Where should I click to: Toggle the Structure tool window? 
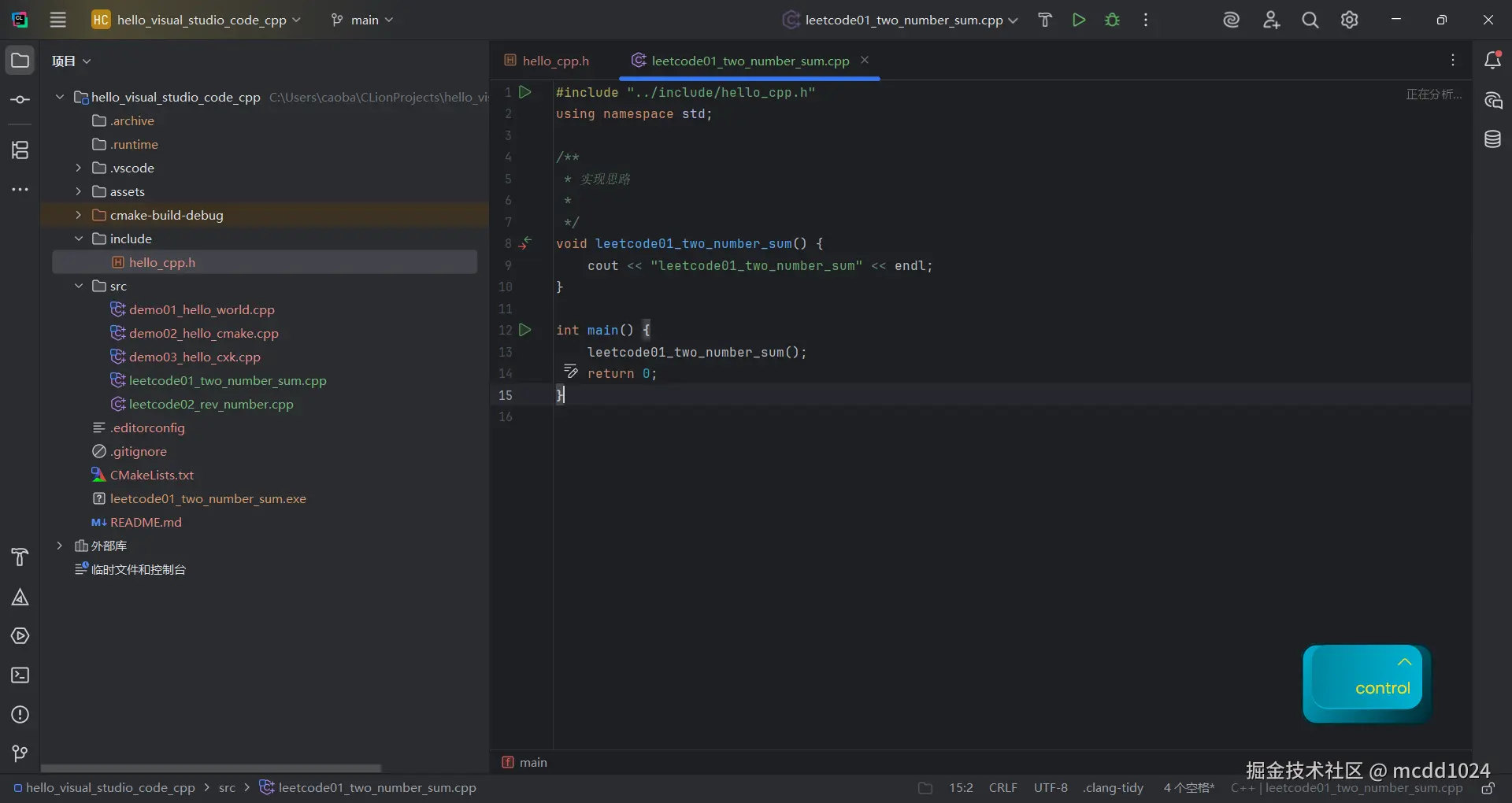pyautogui.click(x=20, y=150)
